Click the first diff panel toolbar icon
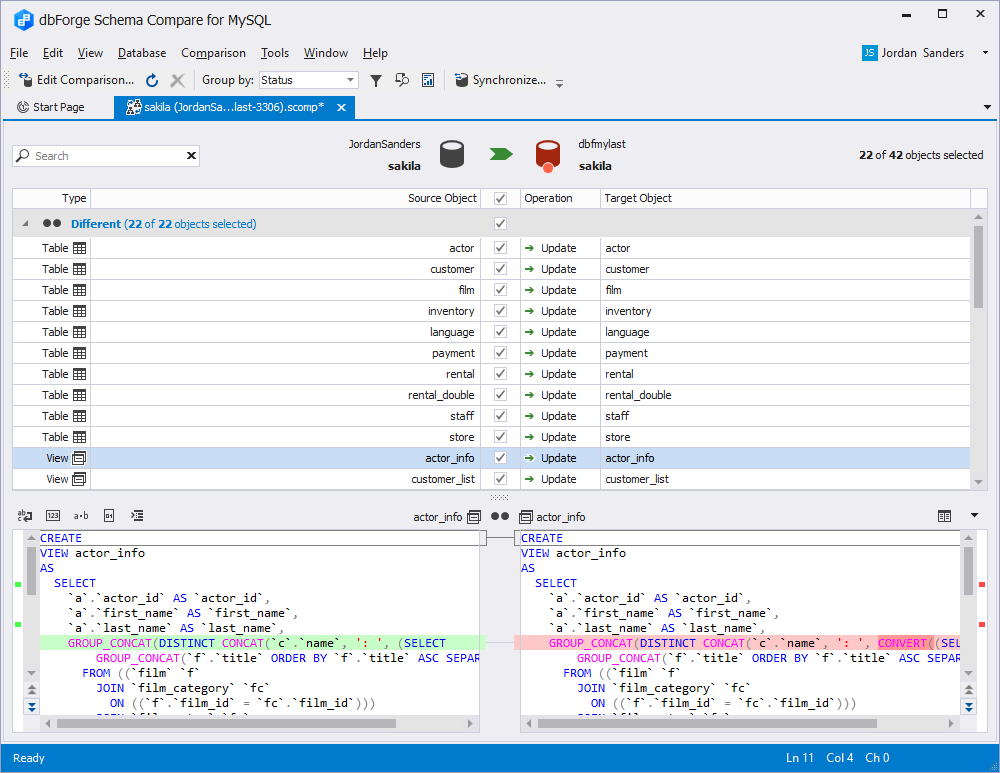This screenshot has height=773, width=1000. tap(25, 516)
